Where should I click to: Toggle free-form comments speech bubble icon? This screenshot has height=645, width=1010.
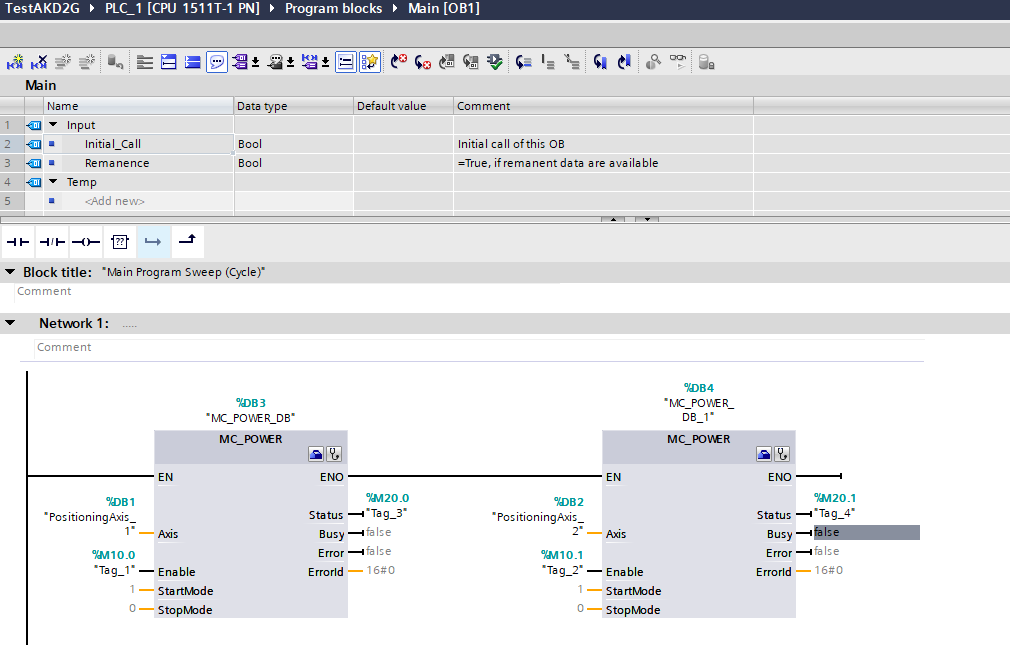click(217, 62)
